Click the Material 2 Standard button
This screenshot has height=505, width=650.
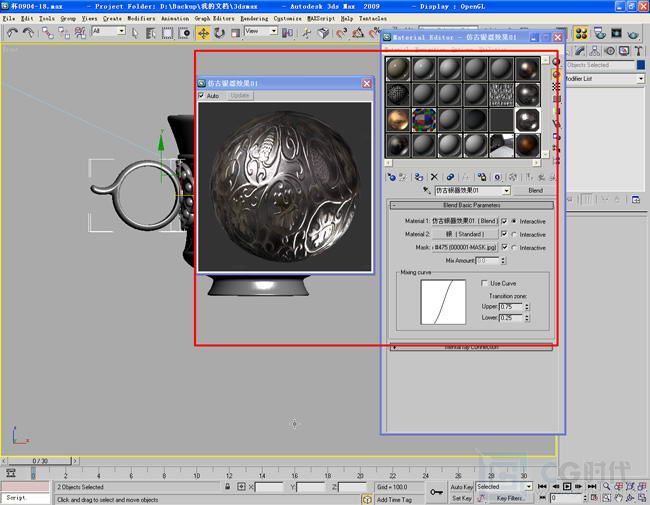[465, 234]
